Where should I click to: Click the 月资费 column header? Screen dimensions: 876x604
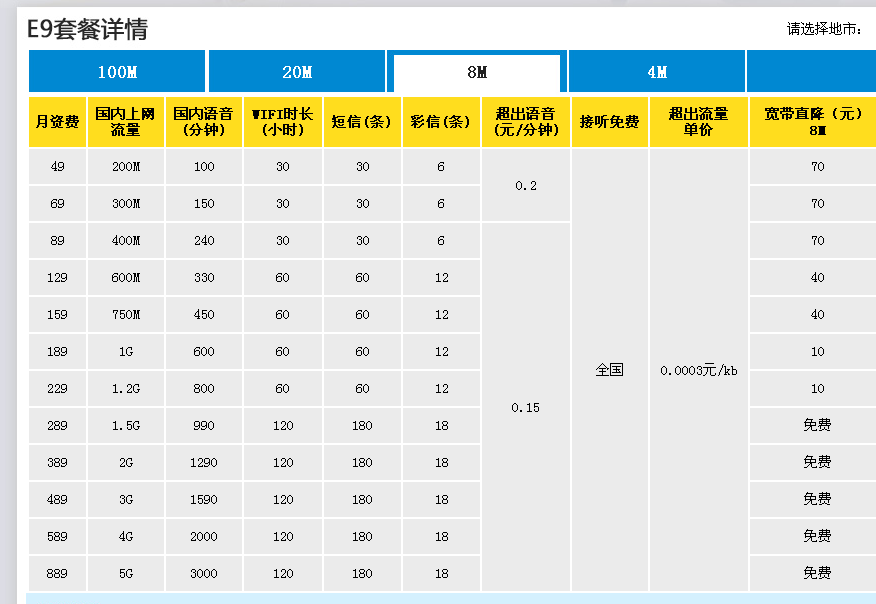(57, 122)
